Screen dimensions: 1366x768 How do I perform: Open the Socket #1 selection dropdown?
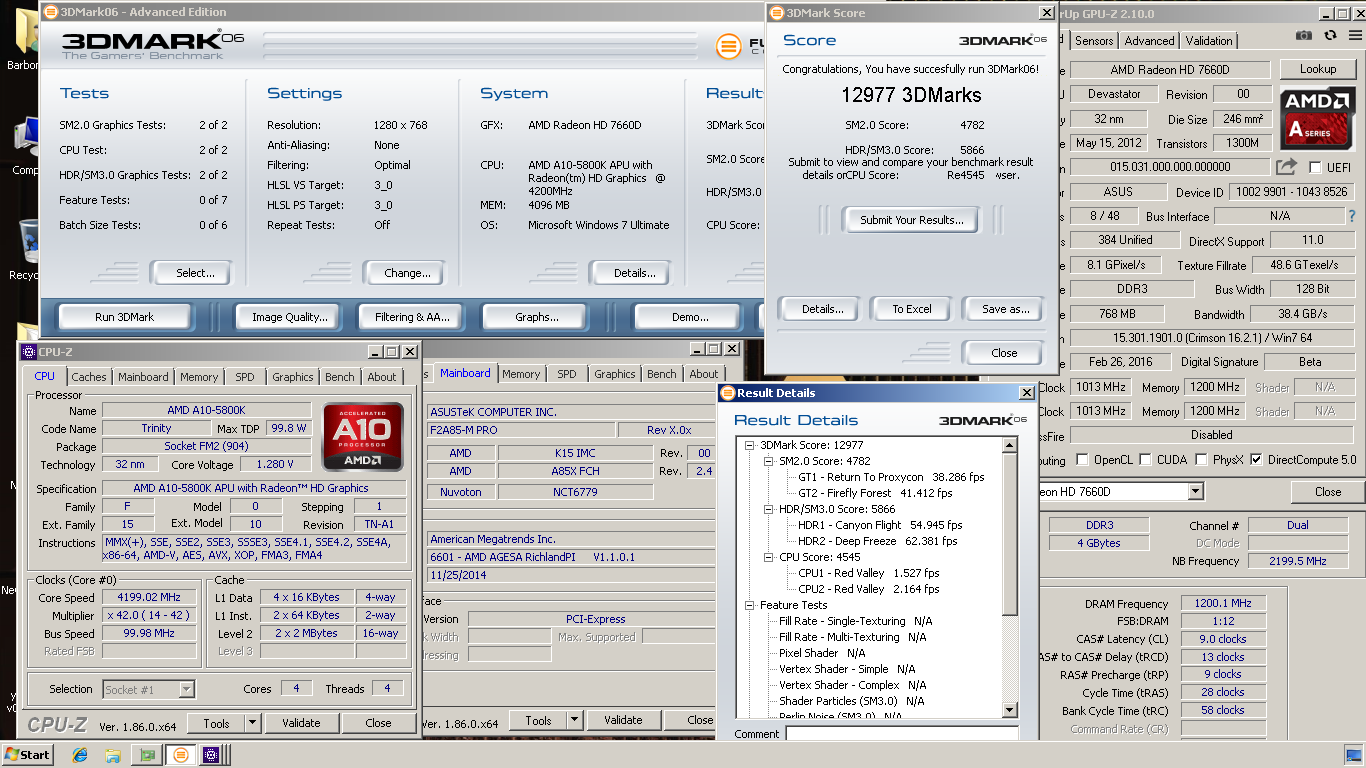(186, 689)
